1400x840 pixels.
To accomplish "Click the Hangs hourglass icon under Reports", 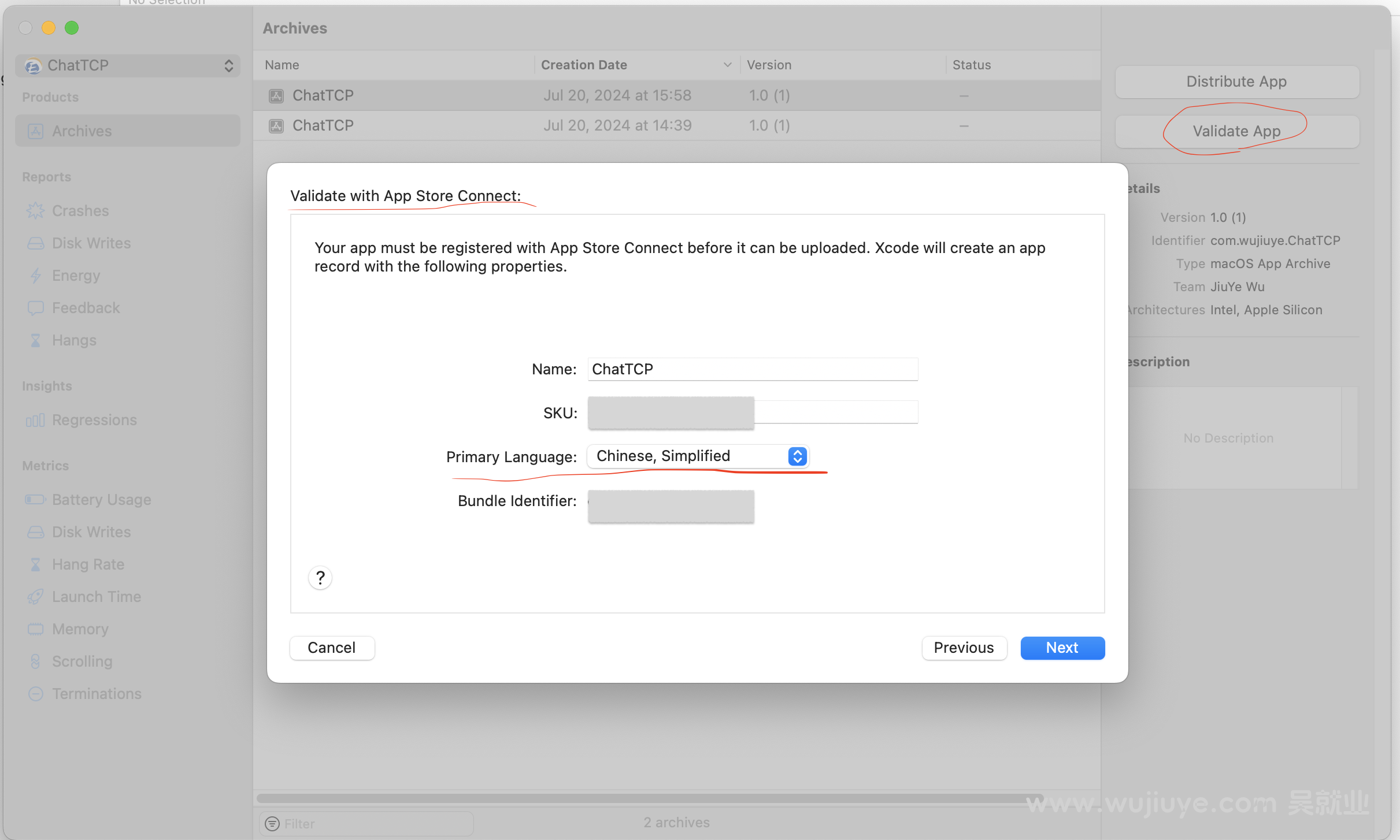I will (x=36, y=340).
